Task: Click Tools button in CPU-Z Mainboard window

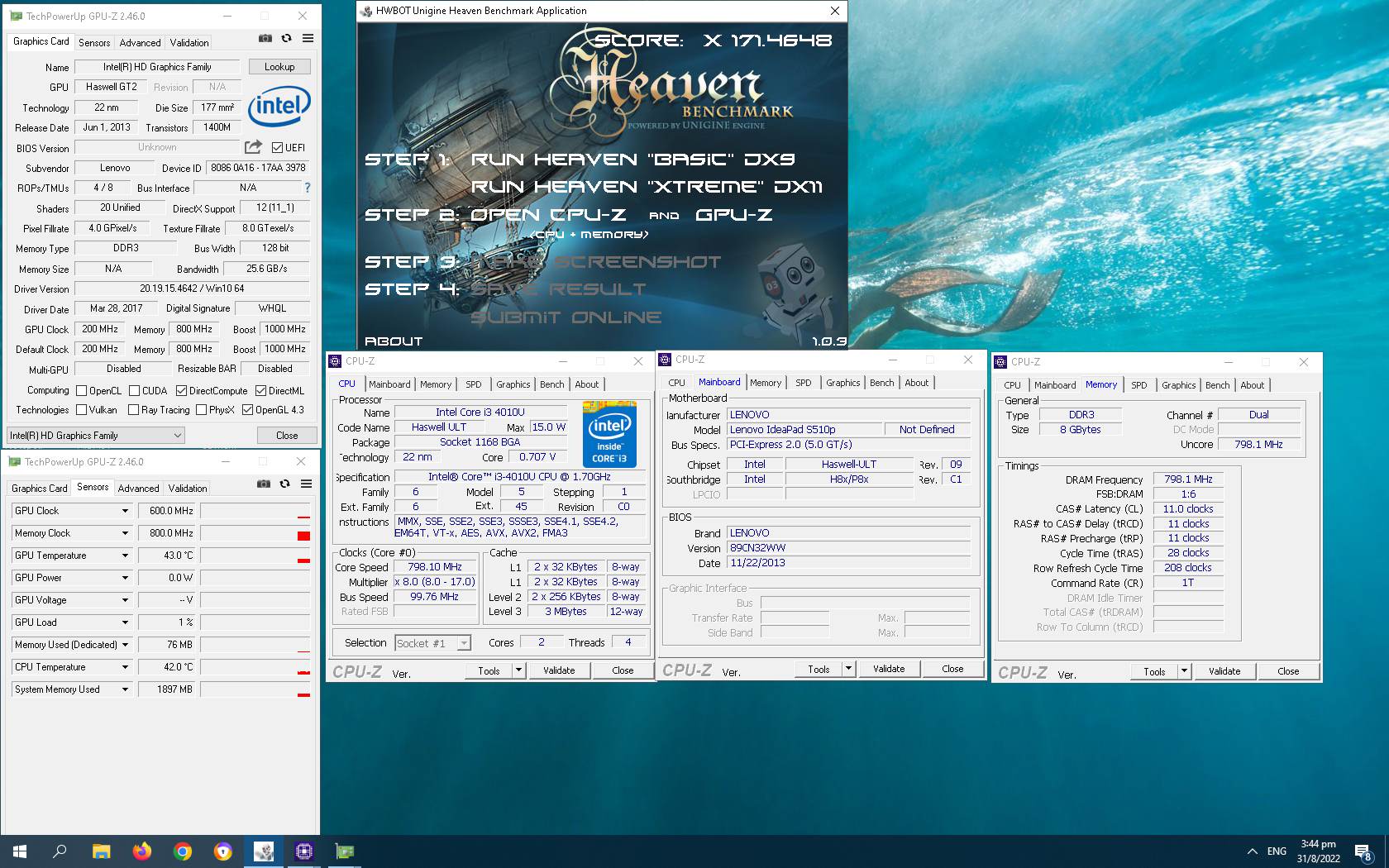Action: [819, 669]
